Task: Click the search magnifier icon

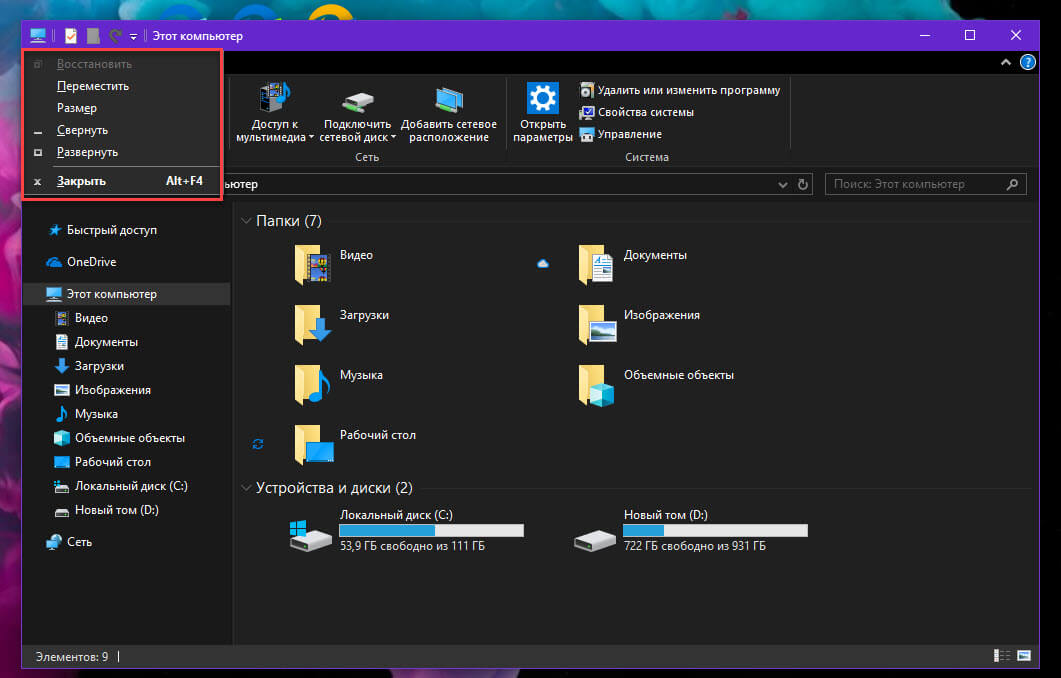Action: click(1012, 184)
